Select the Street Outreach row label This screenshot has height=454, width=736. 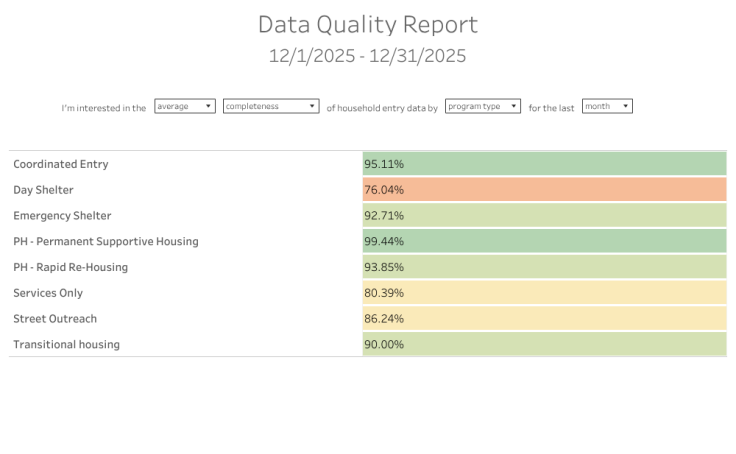(x=55, y=319)
